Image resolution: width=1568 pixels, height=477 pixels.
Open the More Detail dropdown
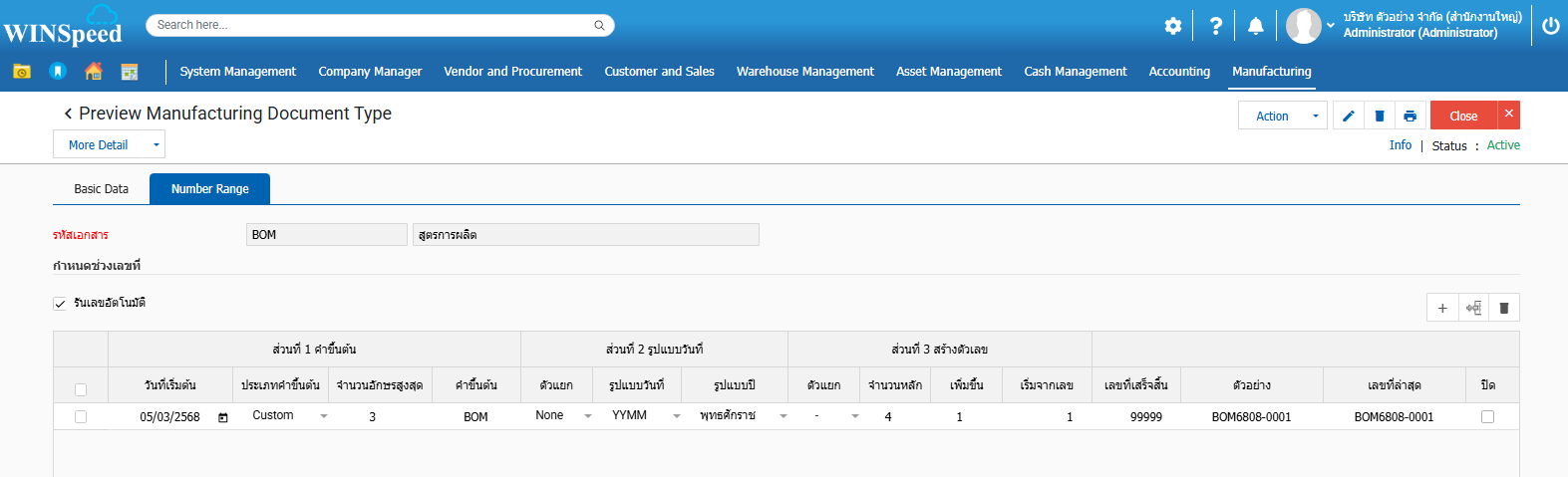click(x=109, y=145)
